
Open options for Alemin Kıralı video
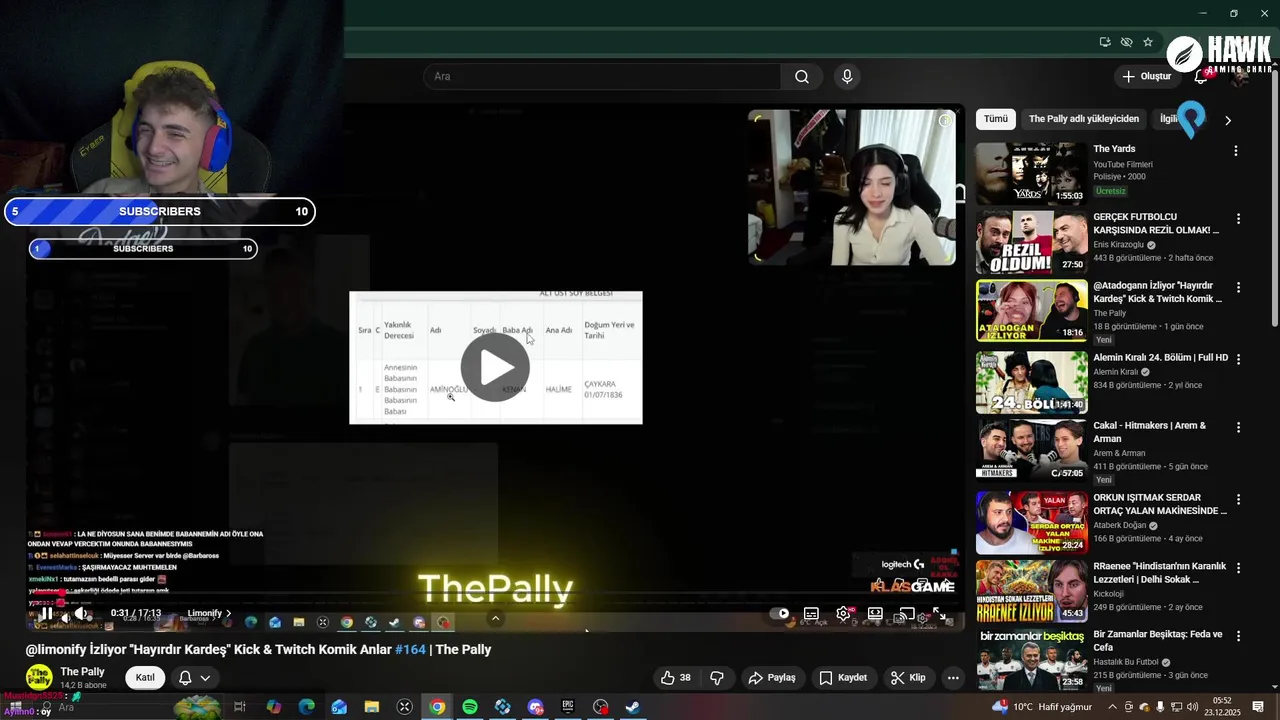click(1238, 359)
